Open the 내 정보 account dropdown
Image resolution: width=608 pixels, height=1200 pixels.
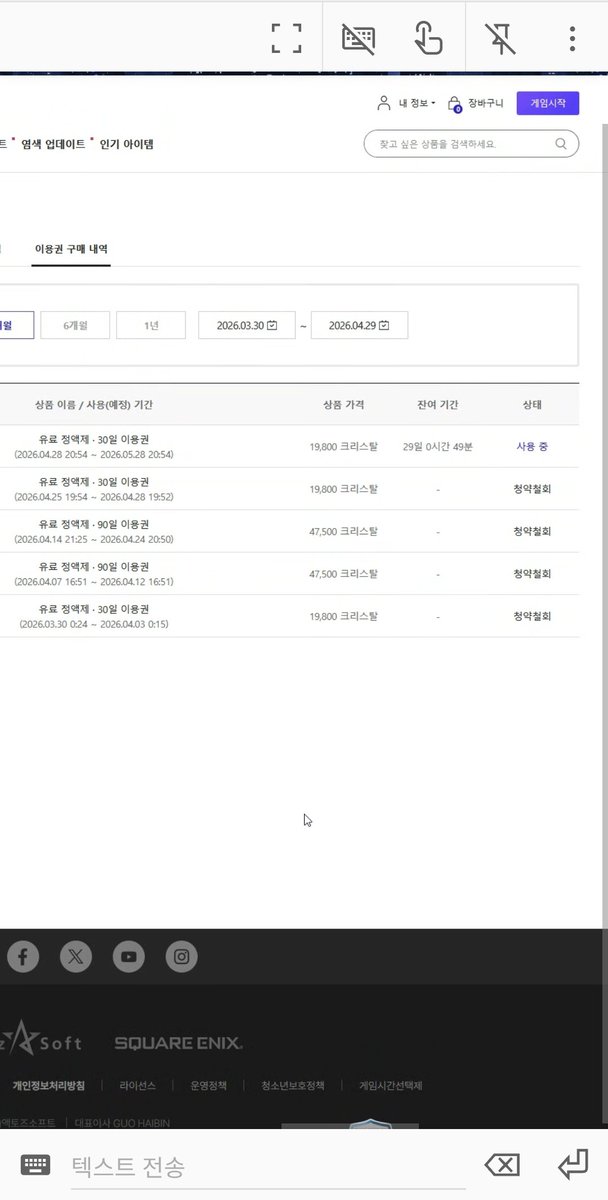click(406, 103)
